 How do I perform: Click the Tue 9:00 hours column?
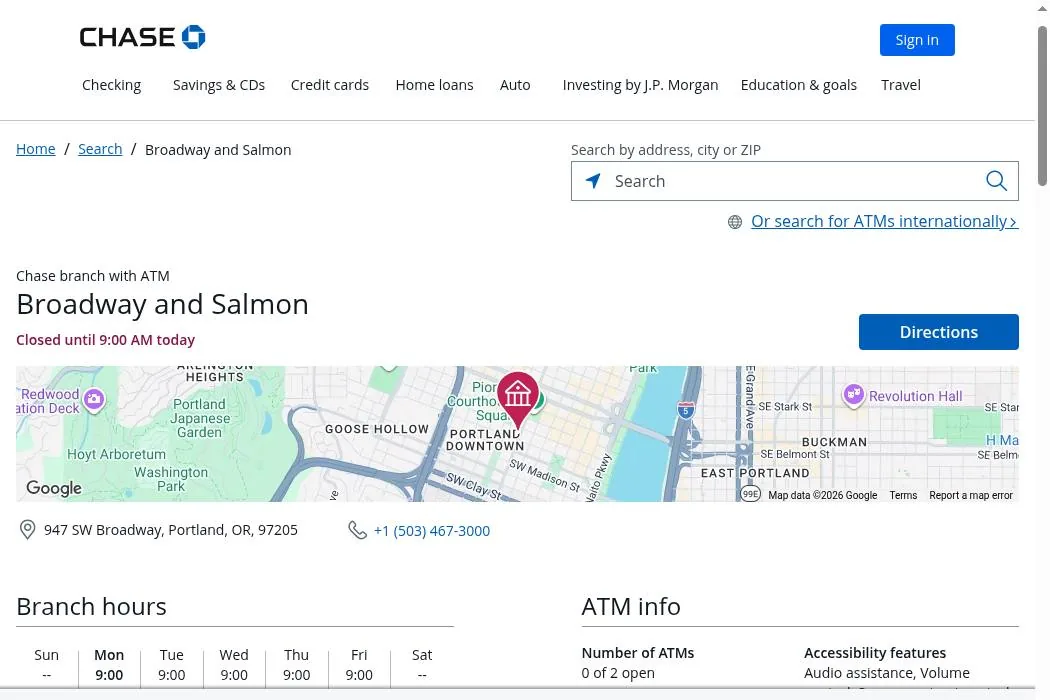(x=171, y=664)
